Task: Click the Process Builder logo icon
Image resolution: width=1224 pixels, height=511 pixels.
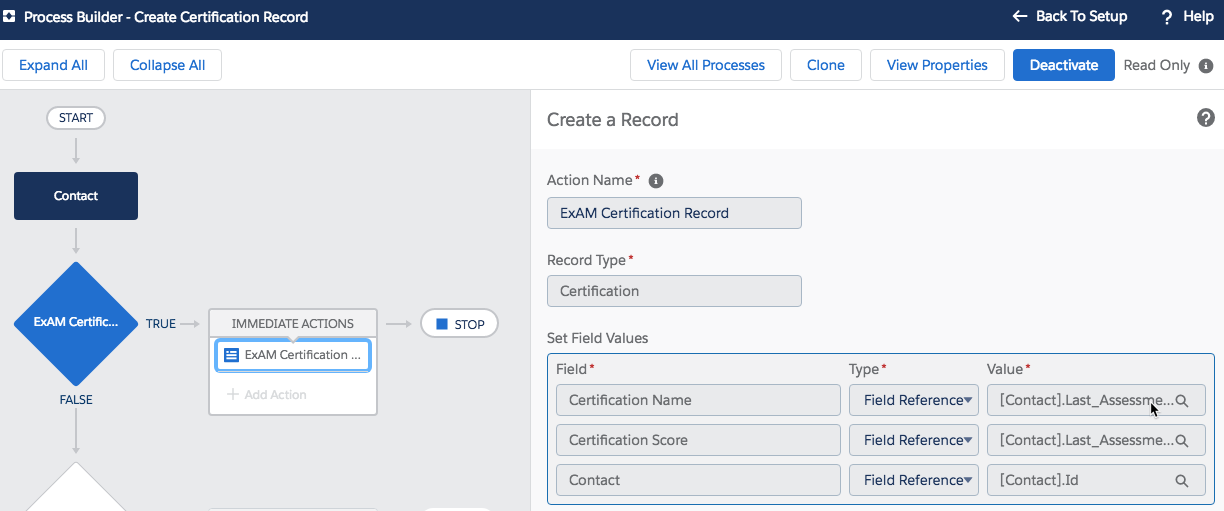Action: [x=10, y=17]
